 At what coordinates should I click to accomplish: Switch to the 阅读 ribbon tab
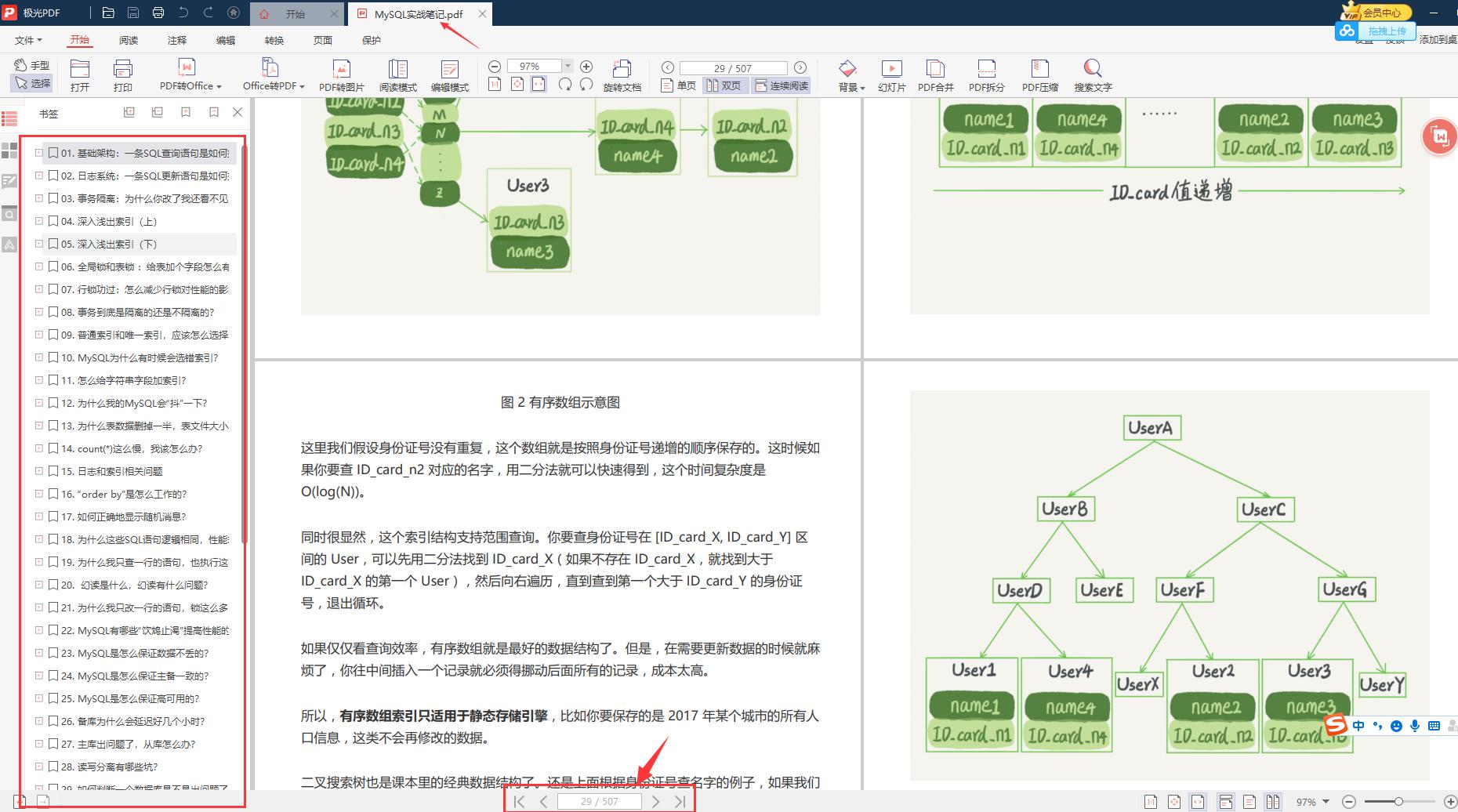[129, 40]
